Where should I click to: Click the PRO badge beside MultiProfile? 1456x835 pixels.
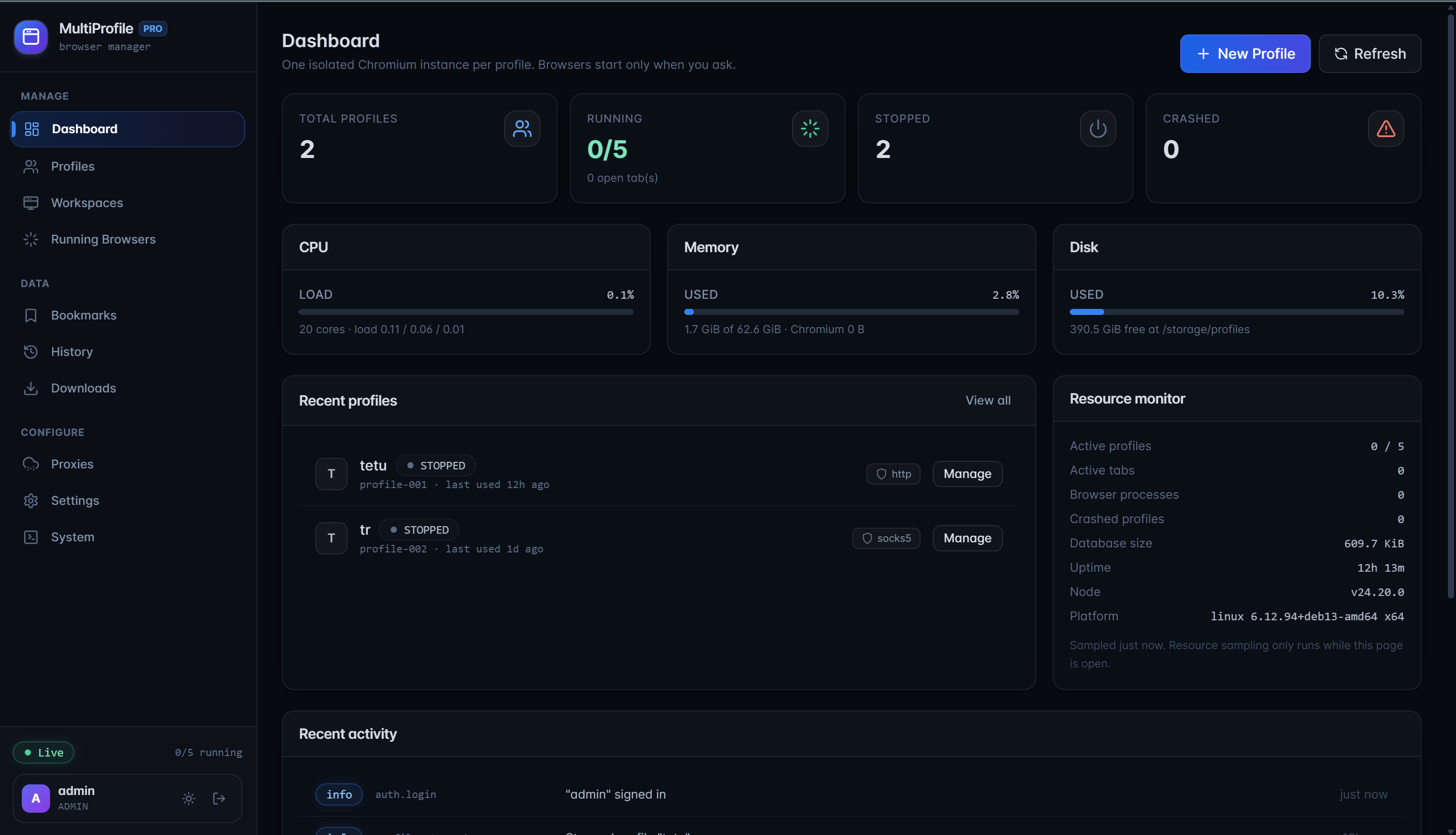tap(152, 29)
